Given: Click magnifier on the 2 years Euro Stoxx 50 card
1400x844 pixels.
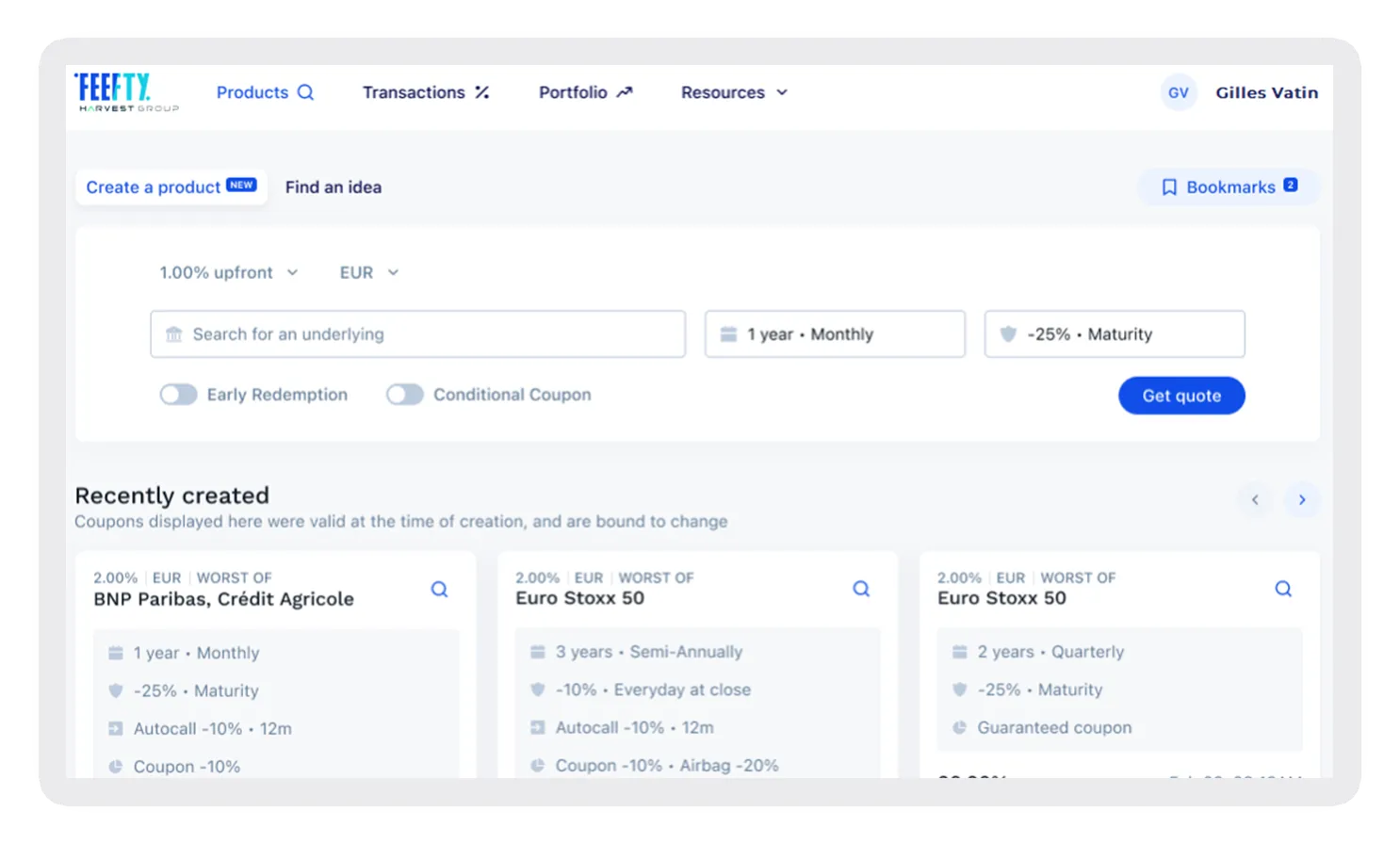Looking at the screenshot, I should click(1283, 589).
